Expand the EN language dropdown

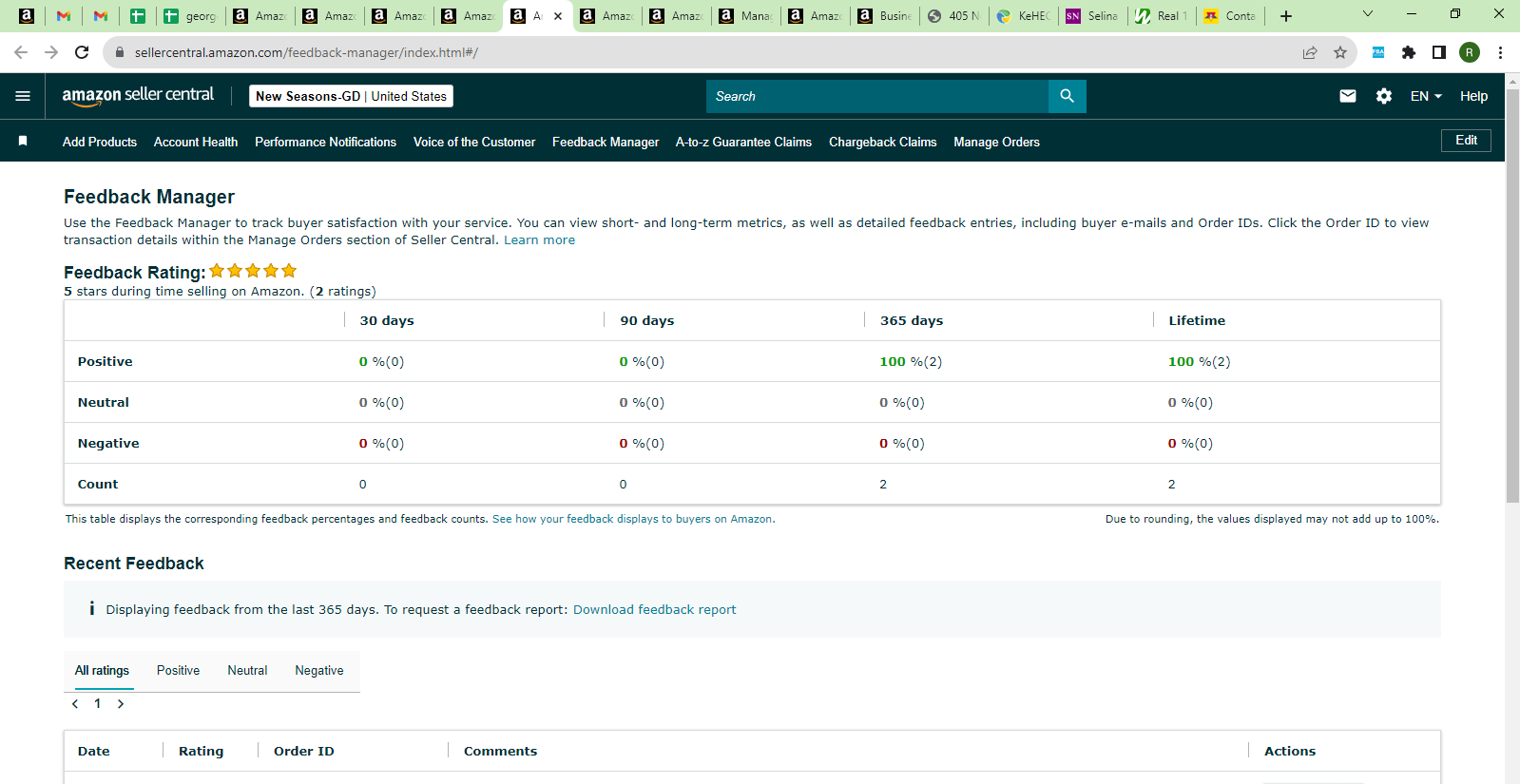(x=1426, y=96)
